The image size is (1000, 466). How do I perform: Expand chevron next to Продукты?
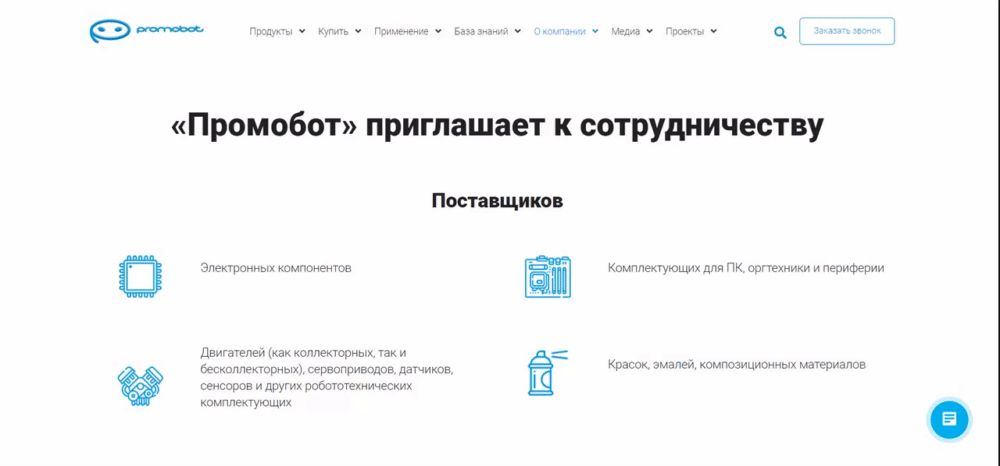pos(302,31)
